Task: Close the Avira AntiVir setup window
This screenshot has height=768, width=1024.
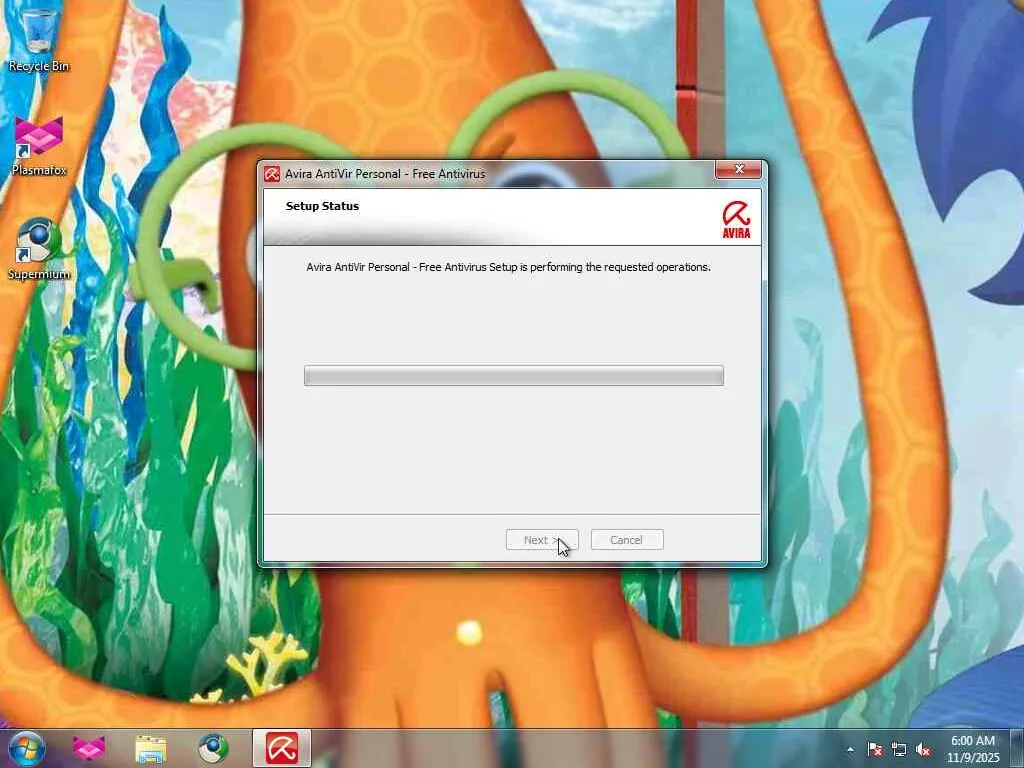Action: (739, 169)
